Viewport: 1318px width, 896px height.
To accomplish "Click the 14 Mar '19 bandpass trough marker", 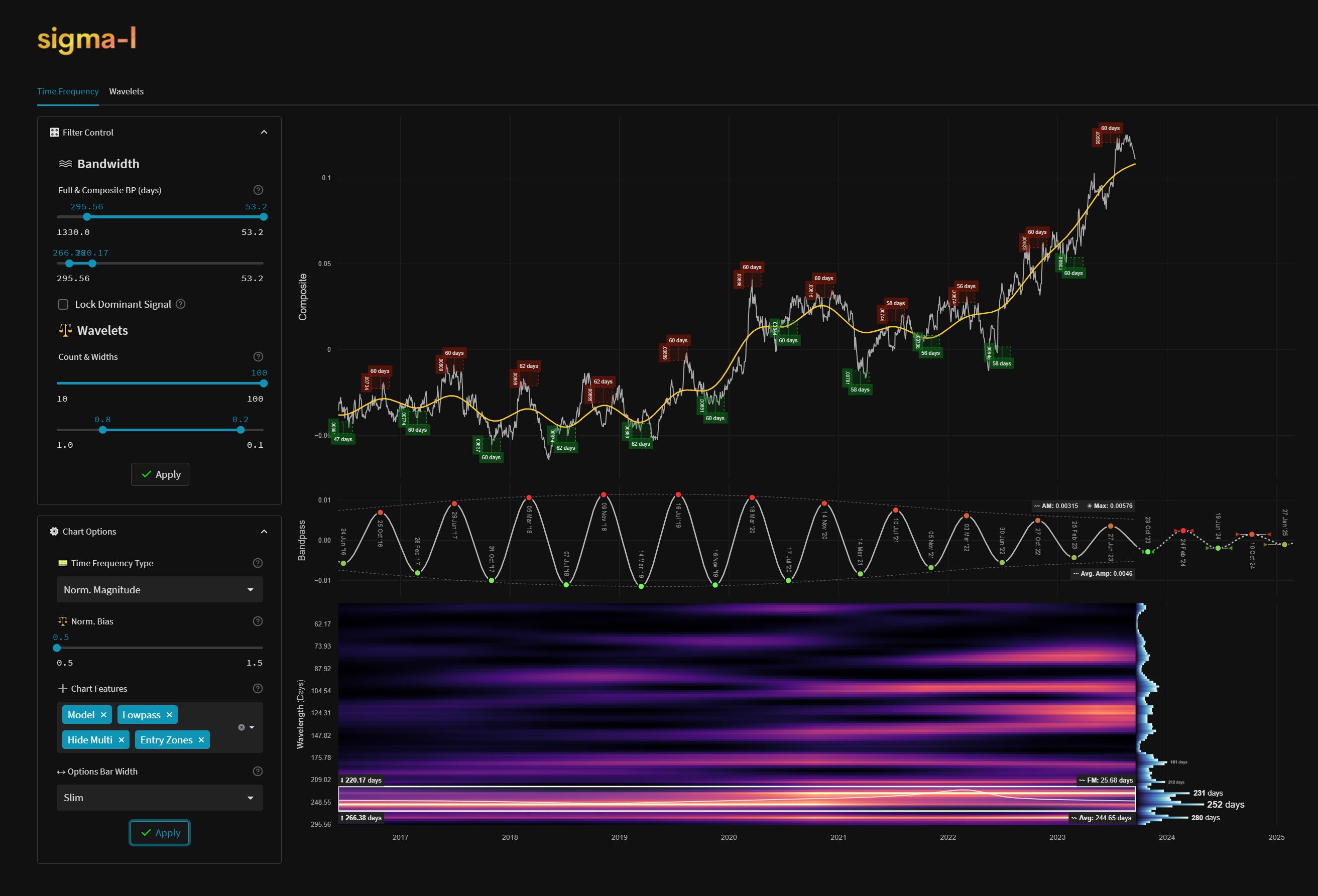I will (x=641, y=586).
